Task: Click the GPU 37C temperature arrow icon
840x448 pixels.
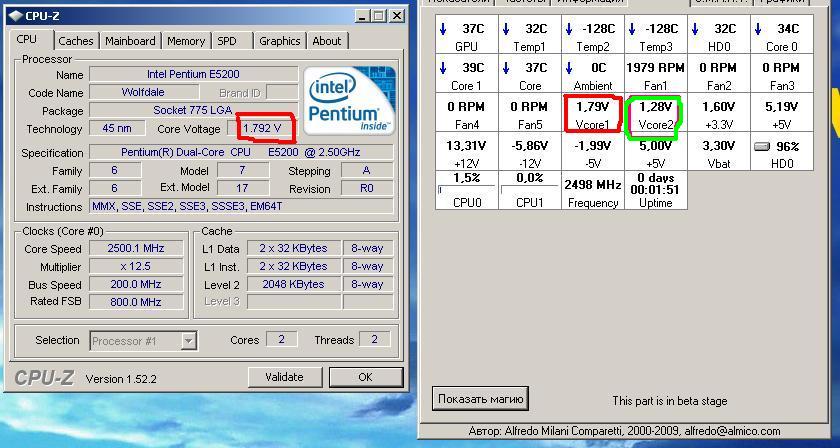Action: (x=443, y=29)
